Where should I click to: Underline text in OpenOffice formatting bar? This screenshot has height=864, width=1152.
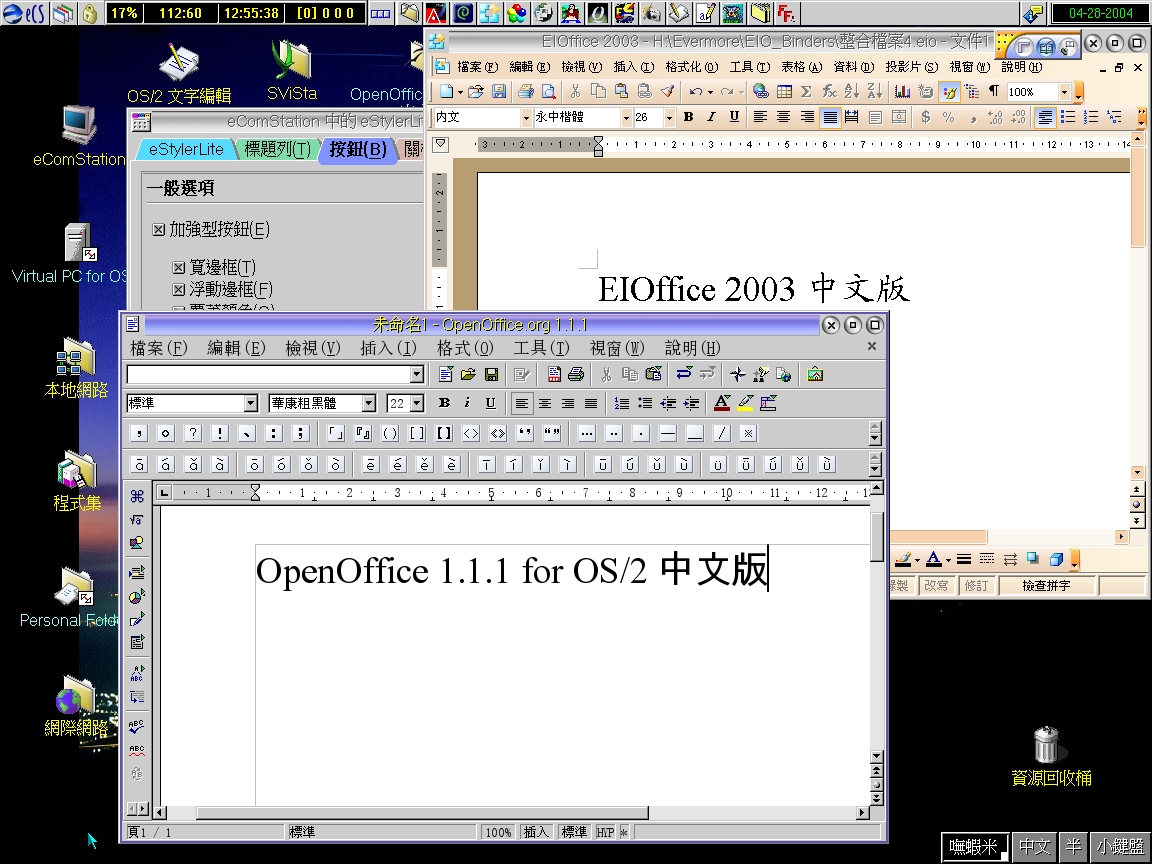pyautogui.click(x=491, y=403)
